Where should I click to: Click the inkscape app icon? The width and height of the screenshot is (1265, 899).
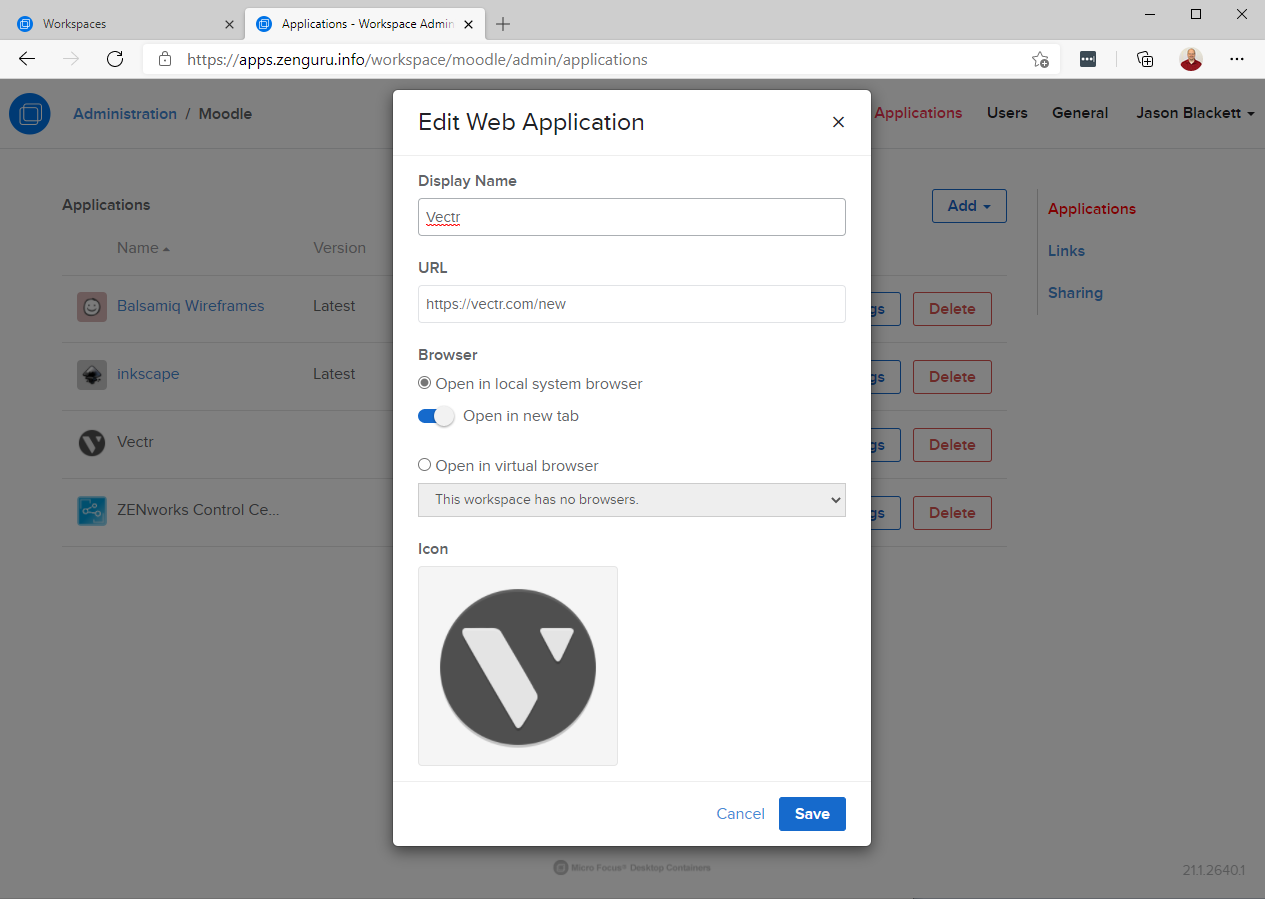(x=92, y=375)
